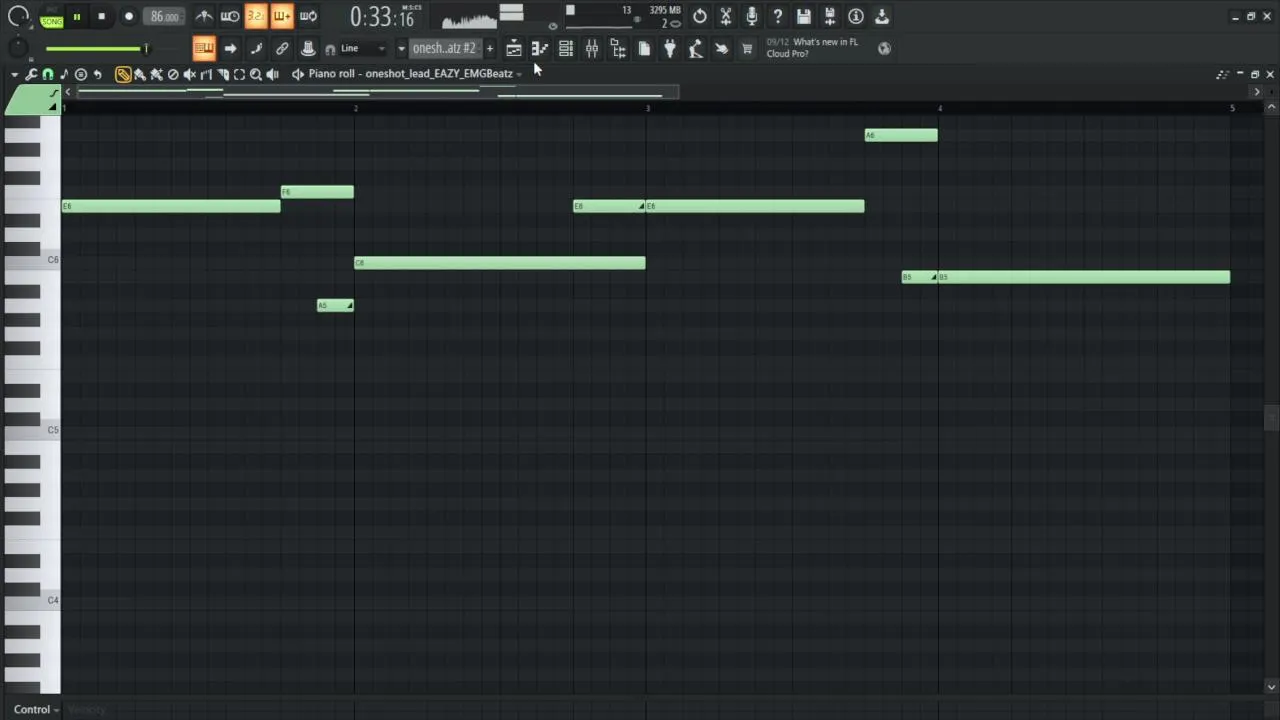
Task: Toggle the link multilink chain icon
Action: pyautogui.click(x=282, y=48)
